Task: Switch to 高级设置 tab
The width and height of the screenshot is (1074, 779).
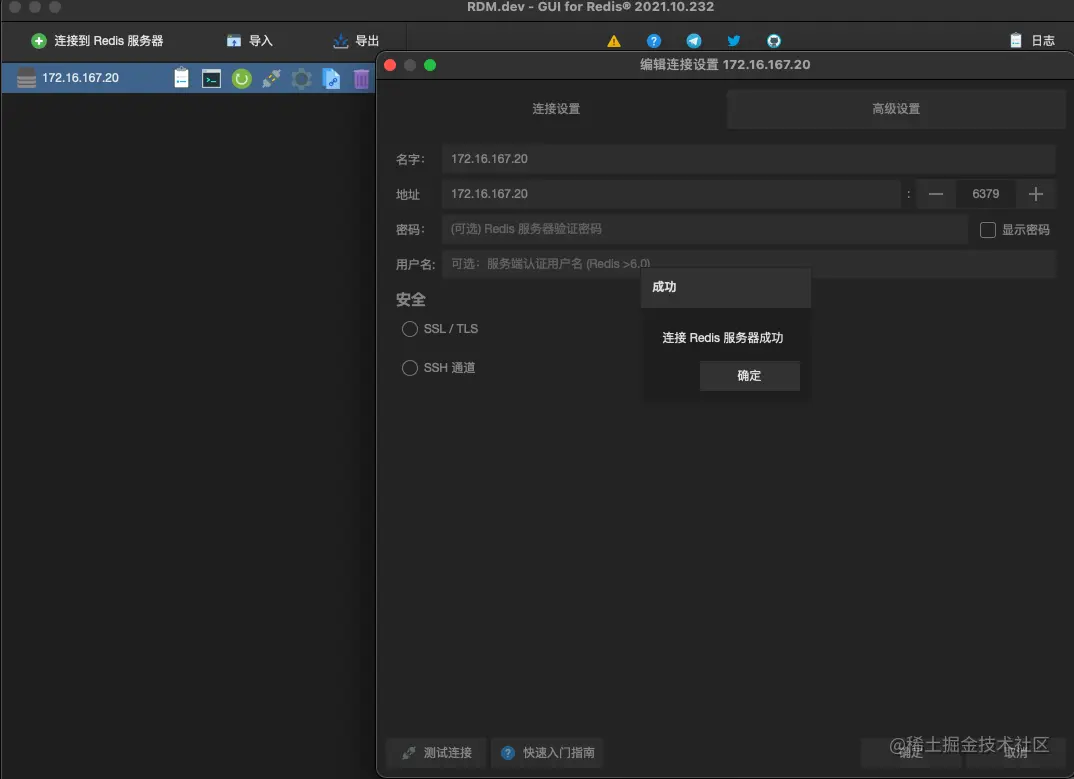Action: coord(896,109)
